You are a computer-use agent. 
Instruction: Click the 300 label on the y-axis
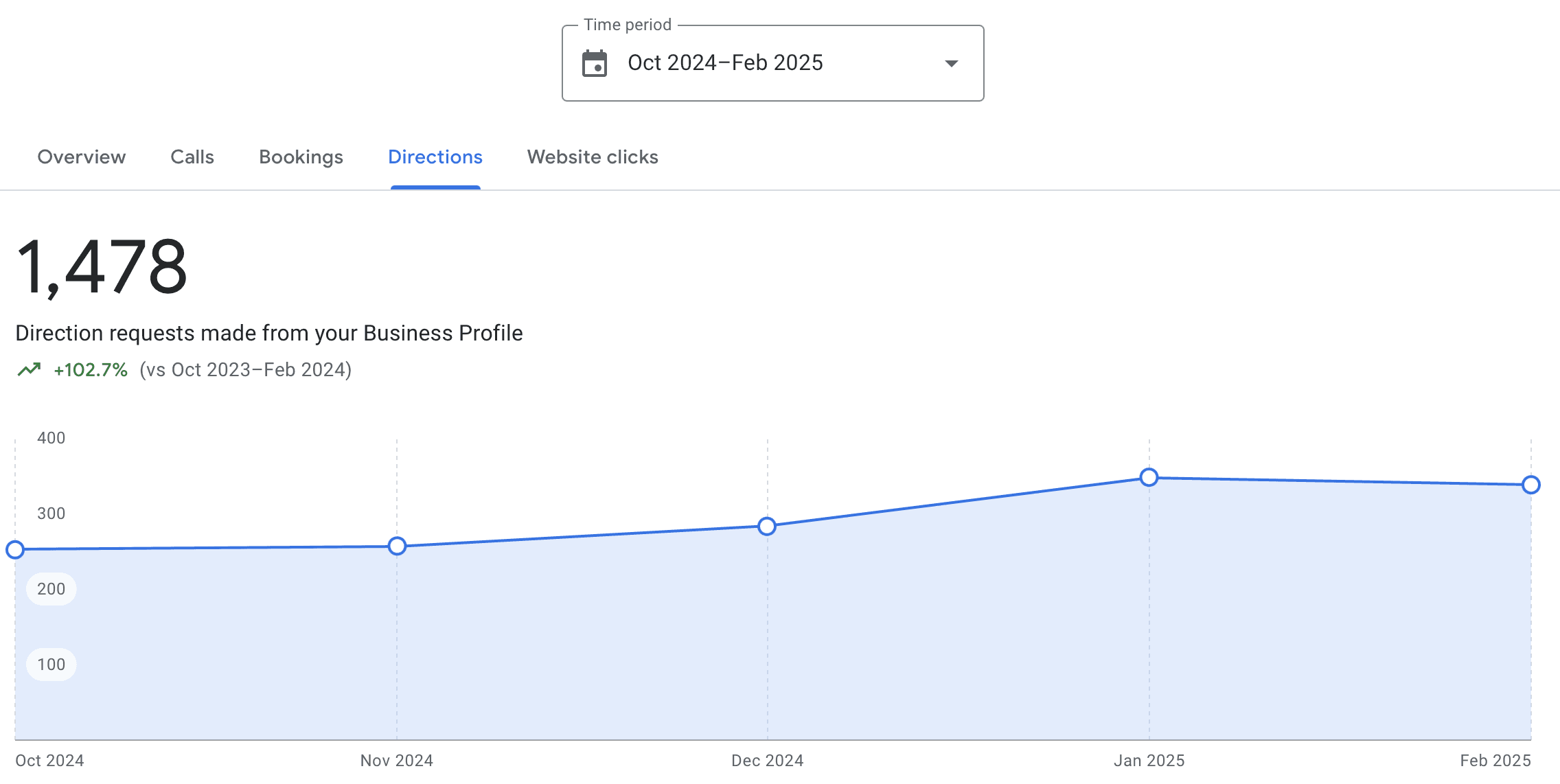tap(49, 514)
